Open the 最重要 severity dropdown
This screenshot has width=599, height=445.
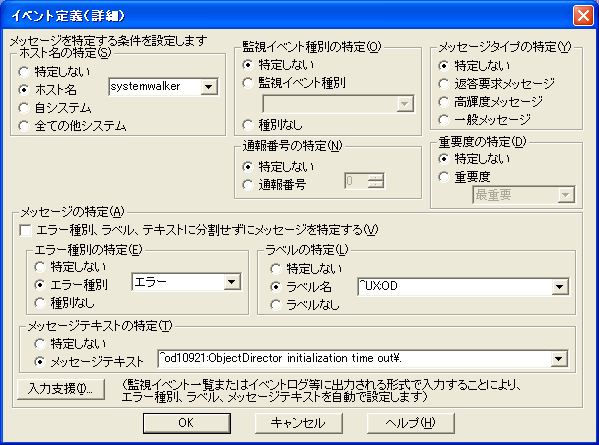[566, 195]
